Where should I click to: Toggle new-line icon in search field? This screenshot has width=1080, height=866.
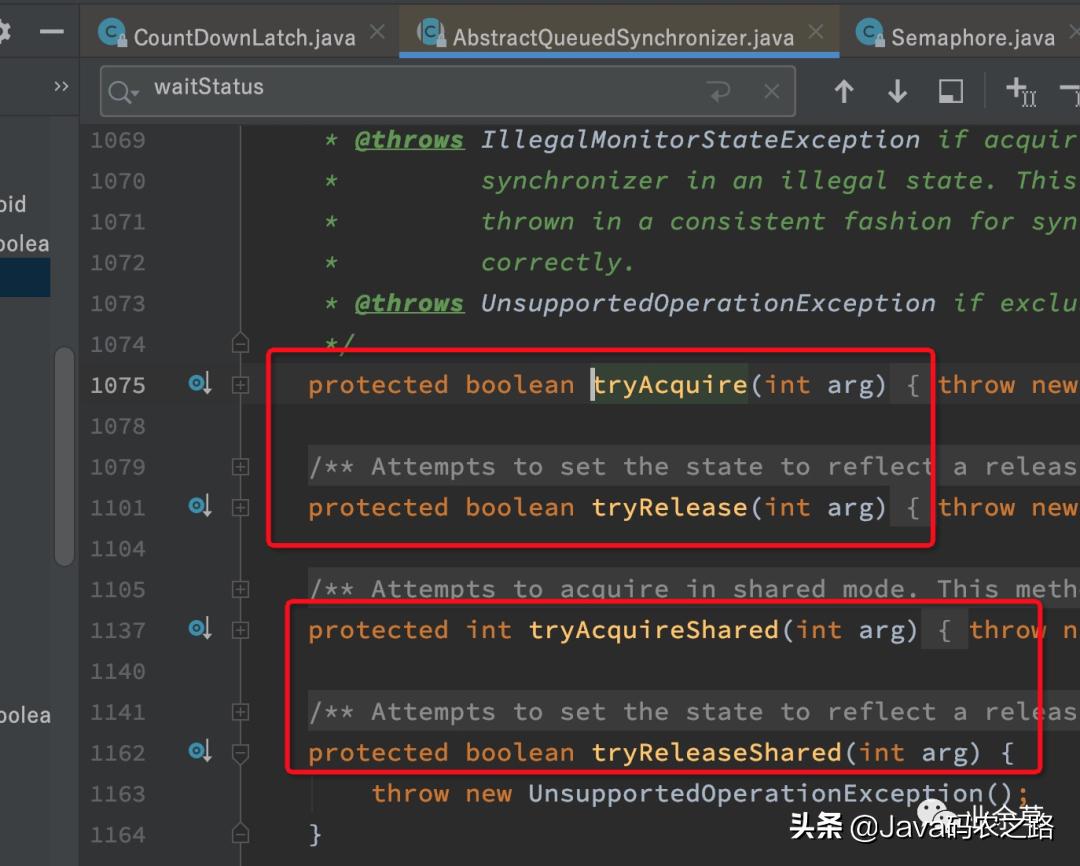(719, 90)
